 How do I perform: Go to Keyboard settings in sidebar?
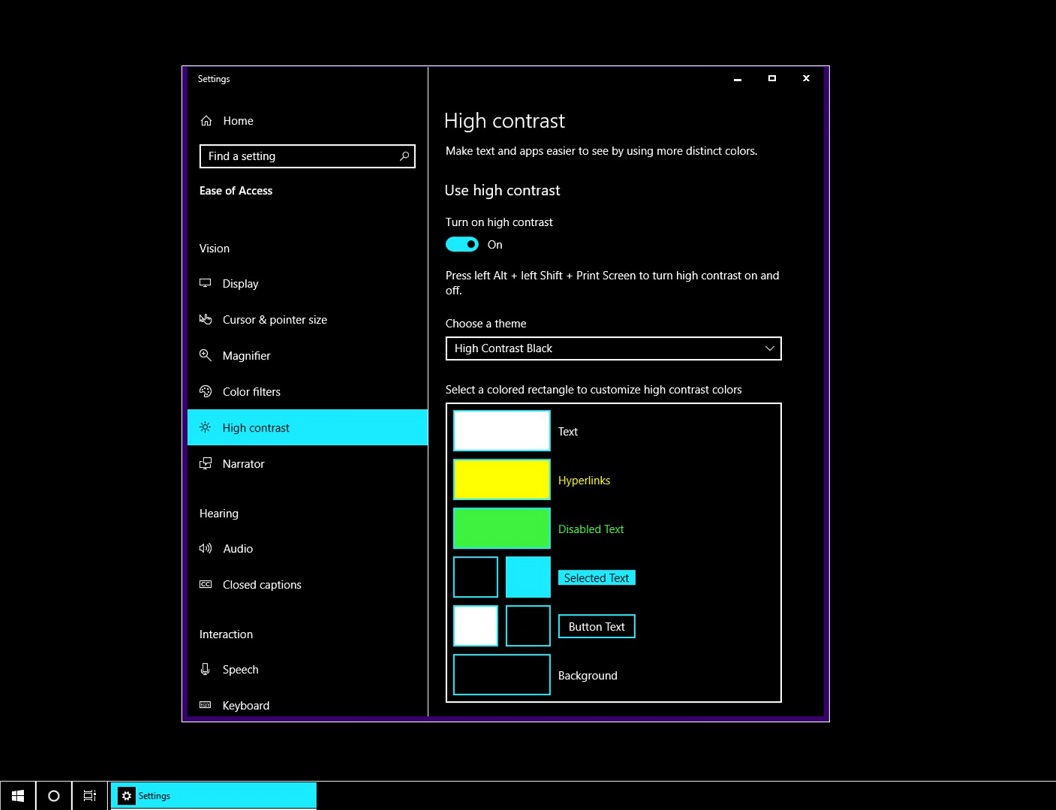(x=246, y=706)
